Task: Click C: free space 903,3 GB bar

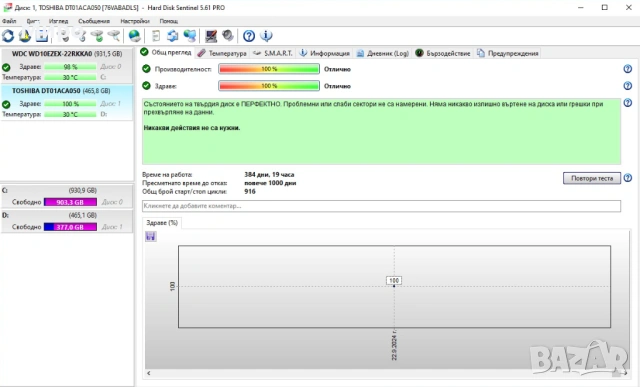Action: [70, 202]
